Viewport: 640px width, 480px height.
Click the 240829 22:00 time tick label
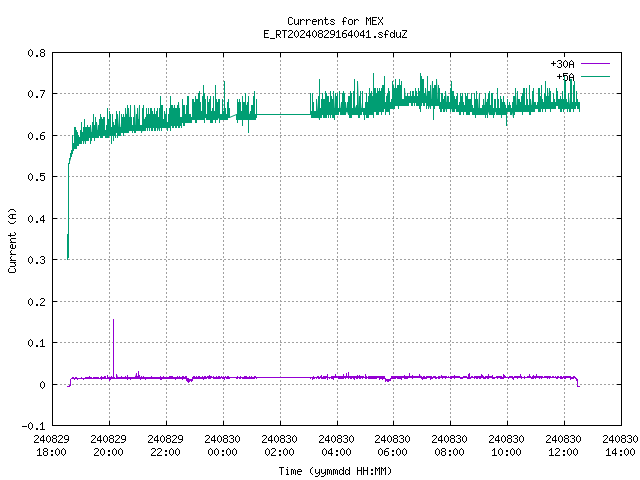point(165,446)
